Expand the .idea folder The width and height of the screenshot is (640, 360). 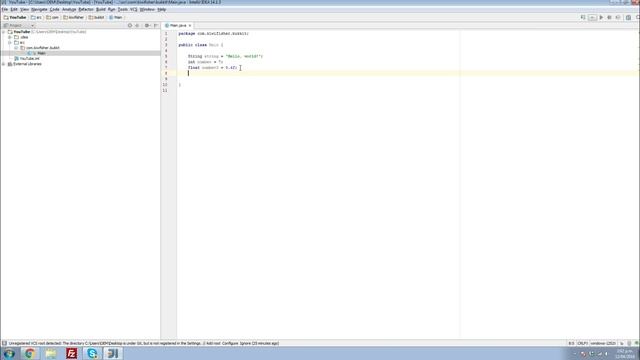10,37
